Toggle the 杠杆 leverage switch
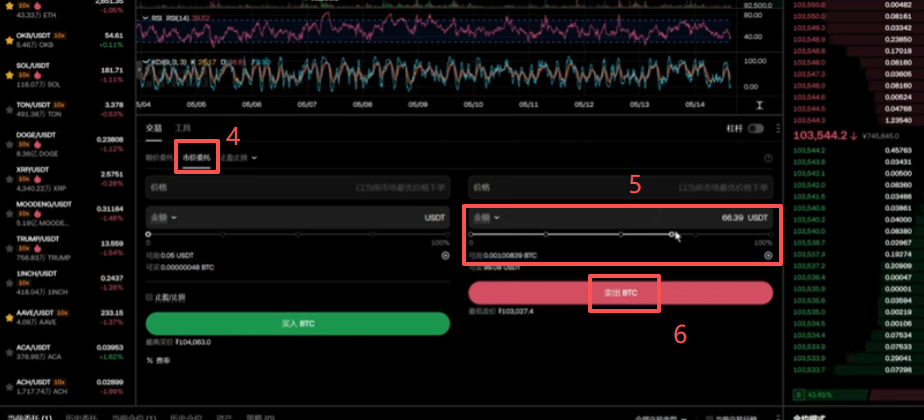 pos(755,128)
